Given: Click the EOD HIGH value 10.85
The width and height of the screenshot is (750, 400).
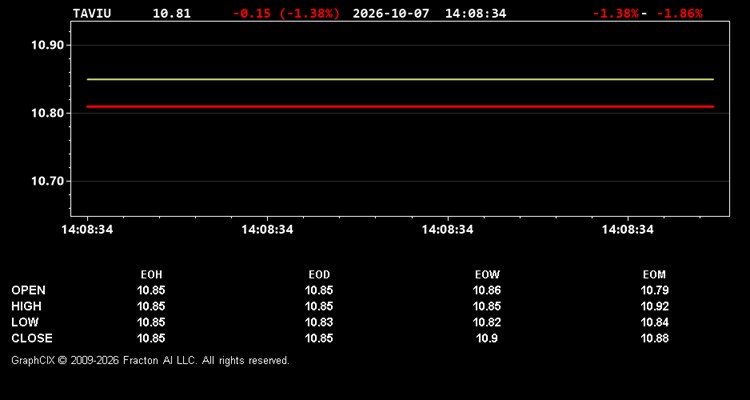Looking at the screenshot, I should (x=319, y=306).
